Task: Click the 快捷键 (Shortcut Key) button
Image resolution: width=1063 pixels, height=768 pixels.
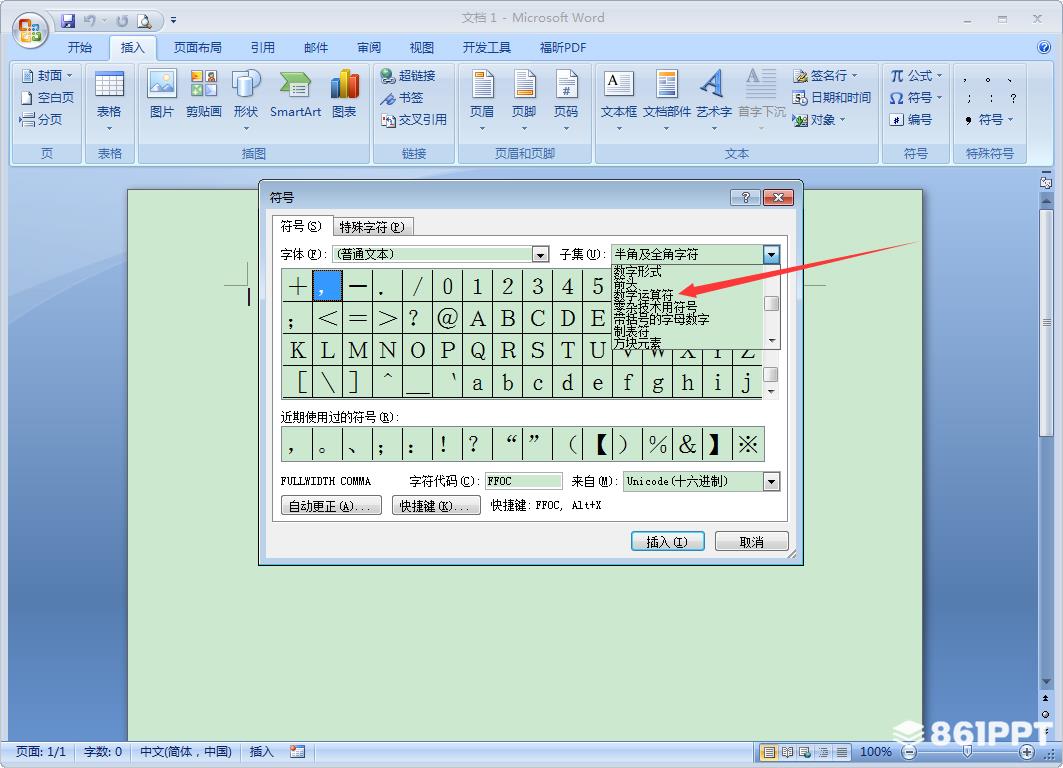Action: click(436, 506)
